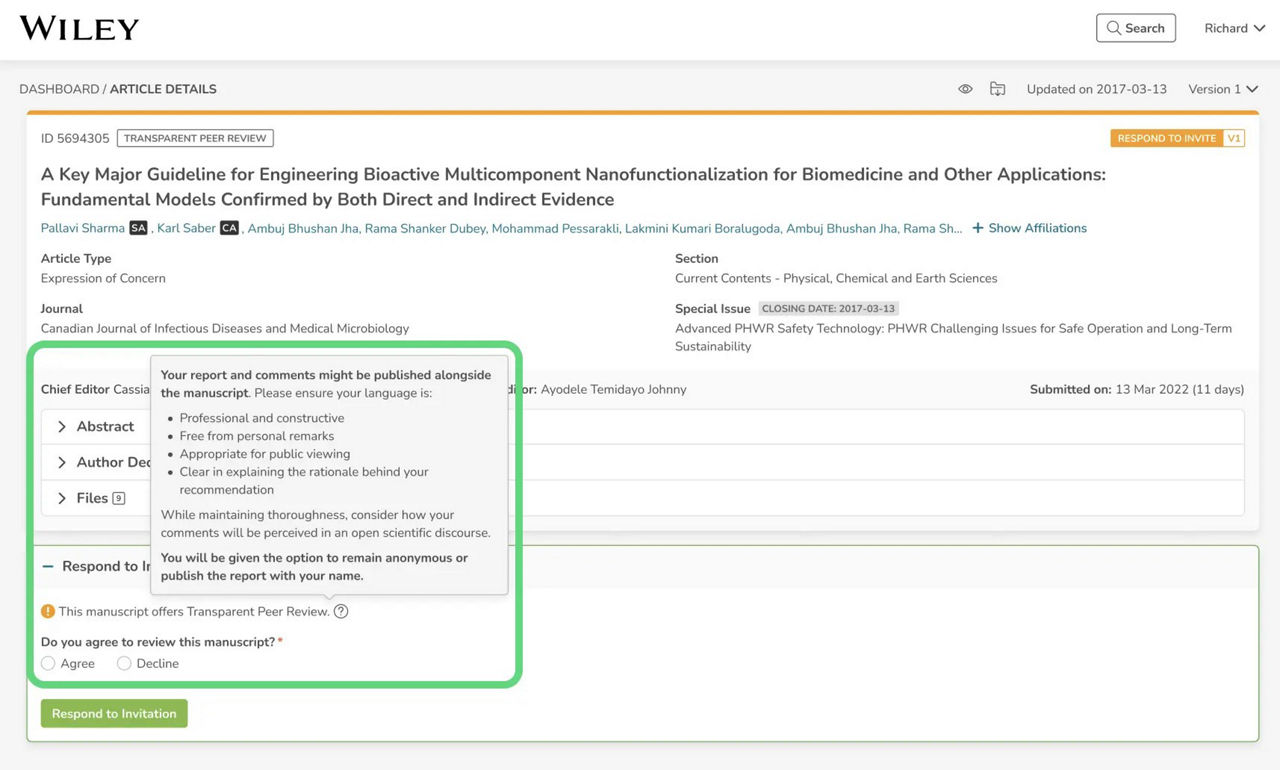Open the Version 1 dropdown
This screenshot has width=1280, height=770.
1222,89
